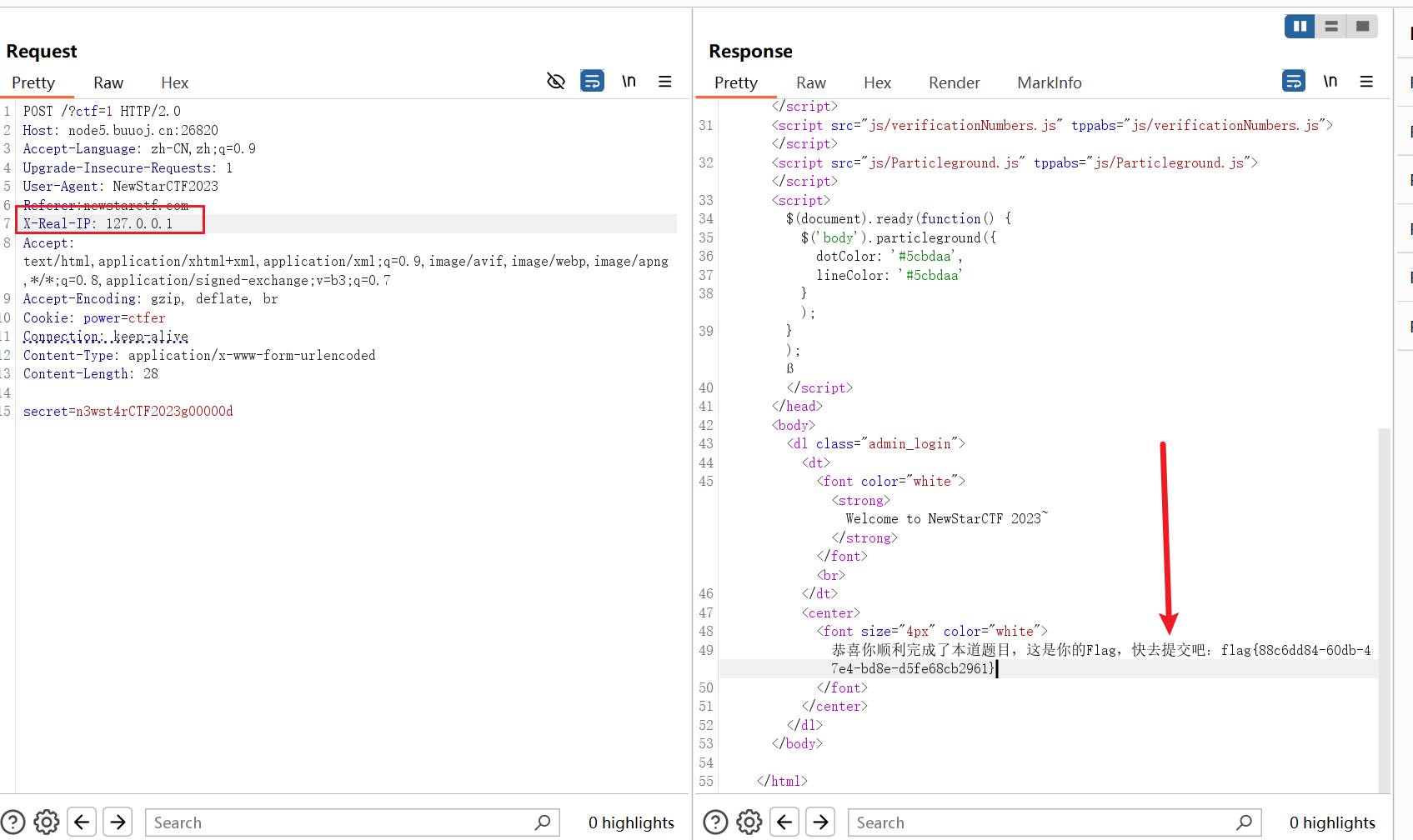Screen dimensions: 1413x840
Task: Click Response '0 highlights' label
Action: pyautogui.click(x=1332, y=822)
